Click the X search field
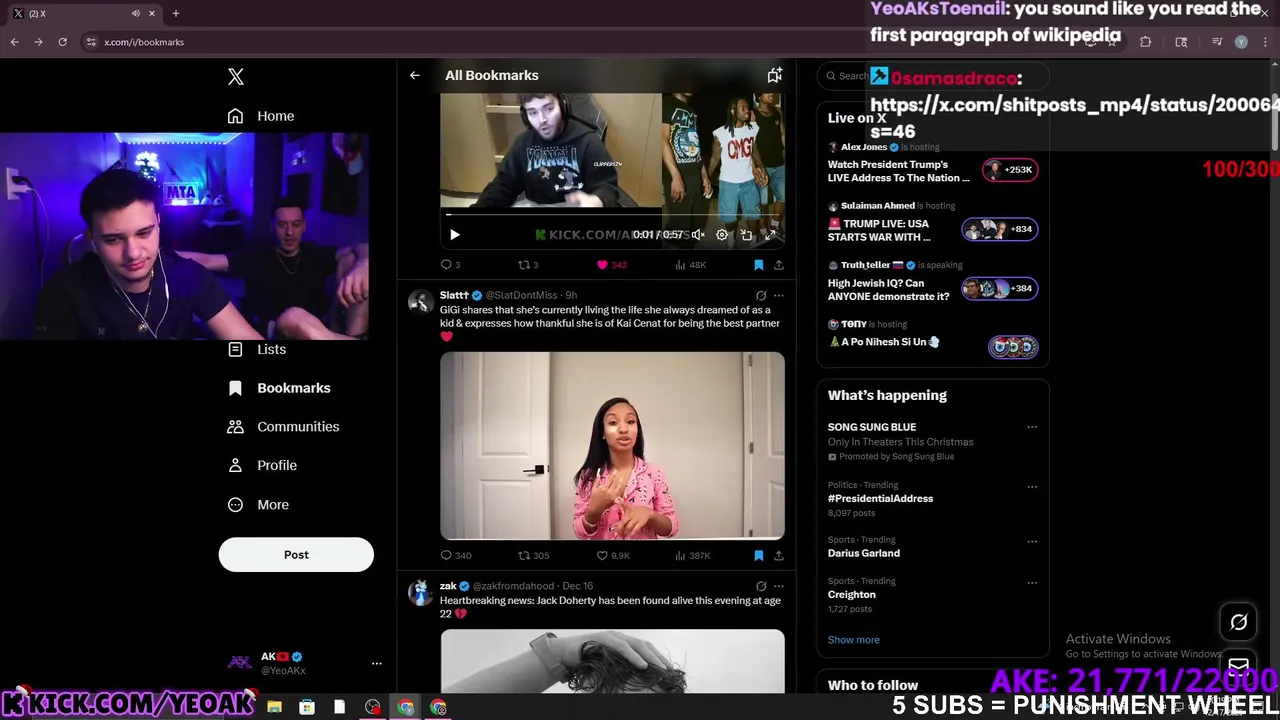This screenshot has height=720, width=1280. point(933,76)
